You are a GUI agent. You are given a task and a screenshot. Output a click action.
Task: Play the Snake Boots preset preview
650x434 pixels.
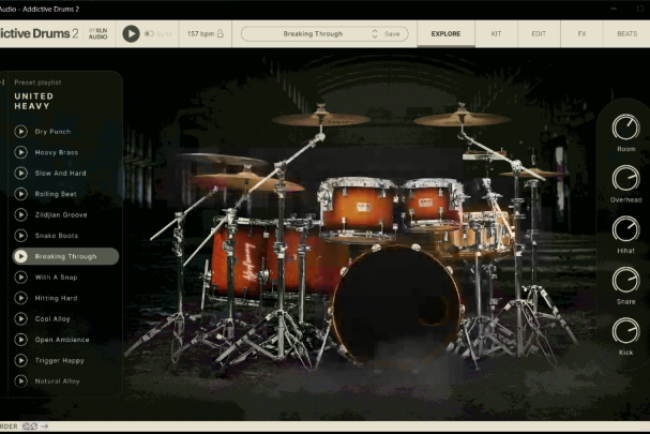[x=21, y=235]
